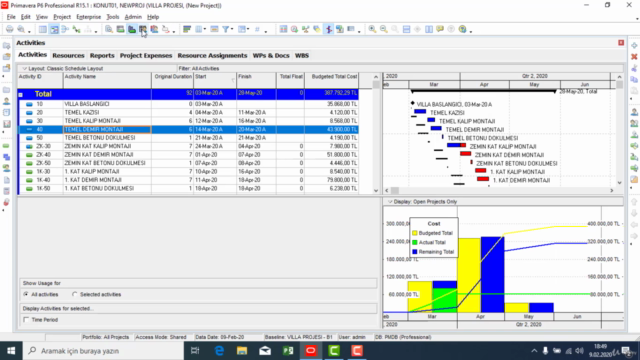Click the top Projects icon in left sidebar
The width and height of the screenshot is (640, 360).
[7, 46]
